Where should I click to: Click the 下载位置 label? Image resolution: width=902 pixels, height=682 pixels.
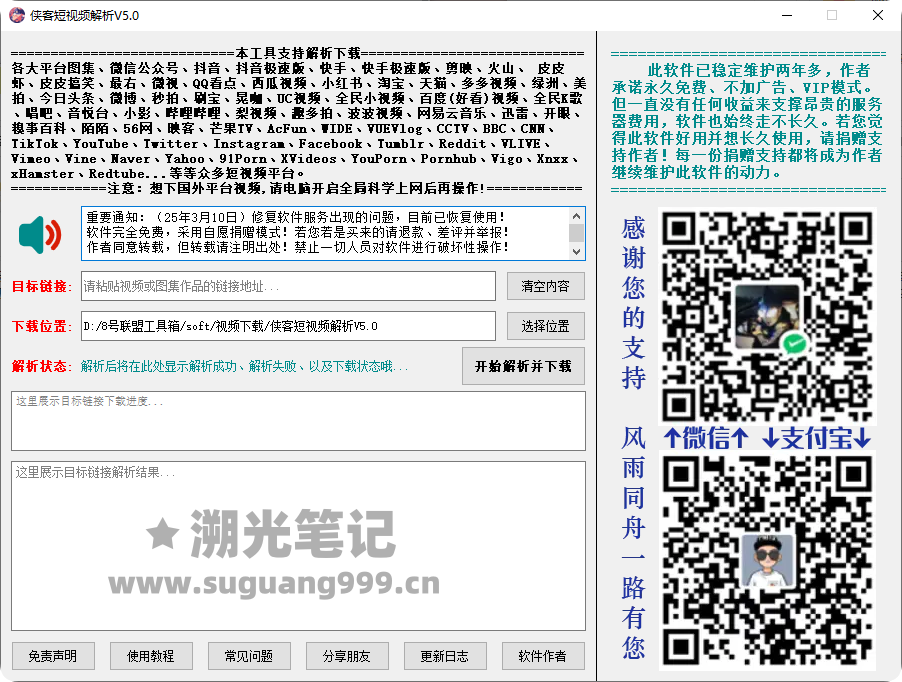[41, 327]
